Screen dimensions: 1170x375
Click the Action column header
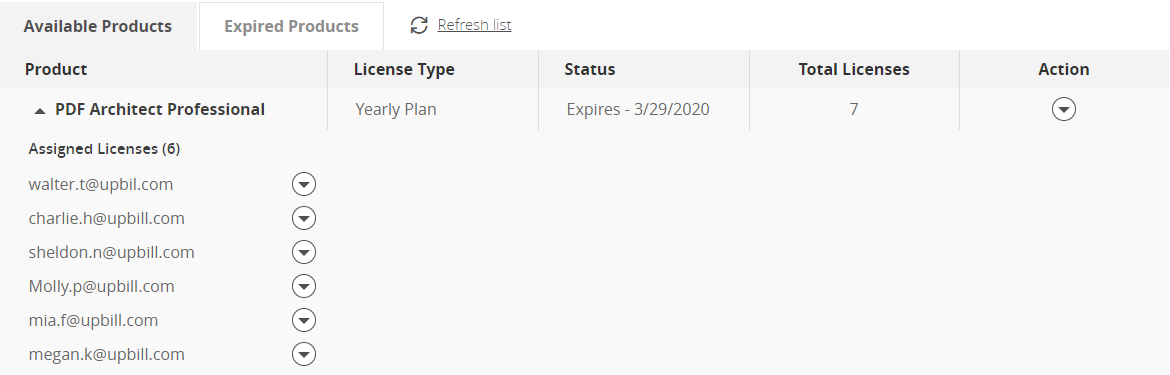1063,69
